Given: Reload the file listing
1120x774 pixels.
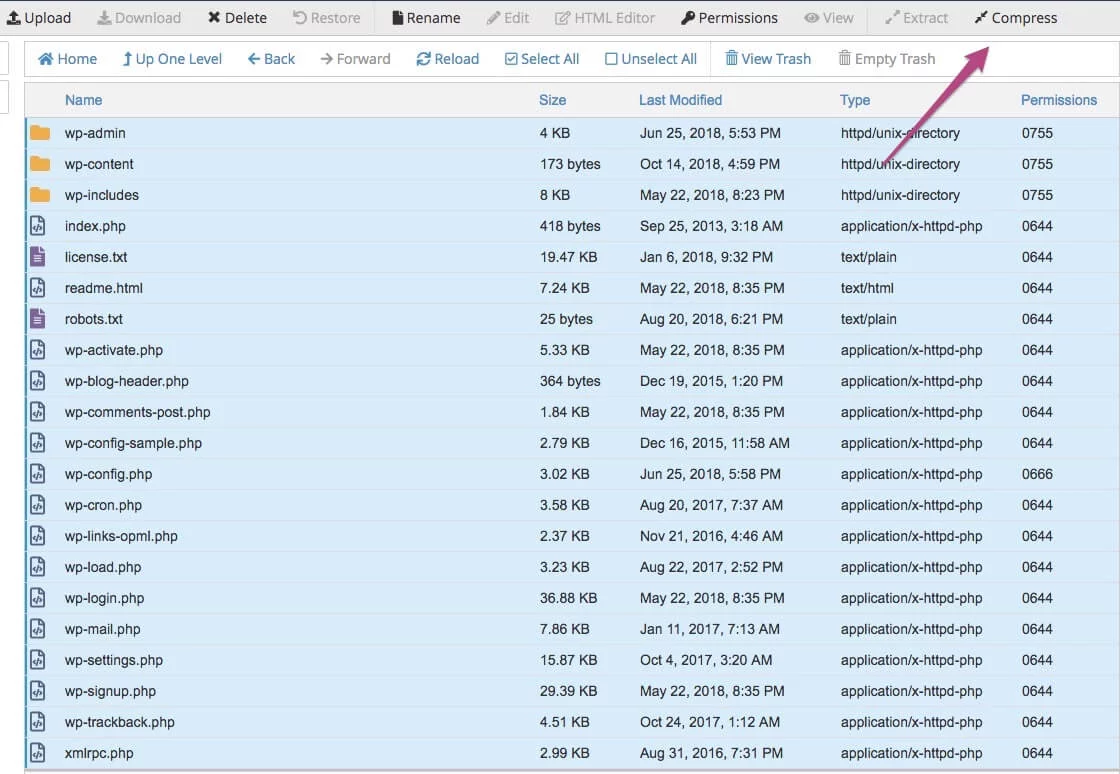Looking at the screenshot, I should click(448, 59).
